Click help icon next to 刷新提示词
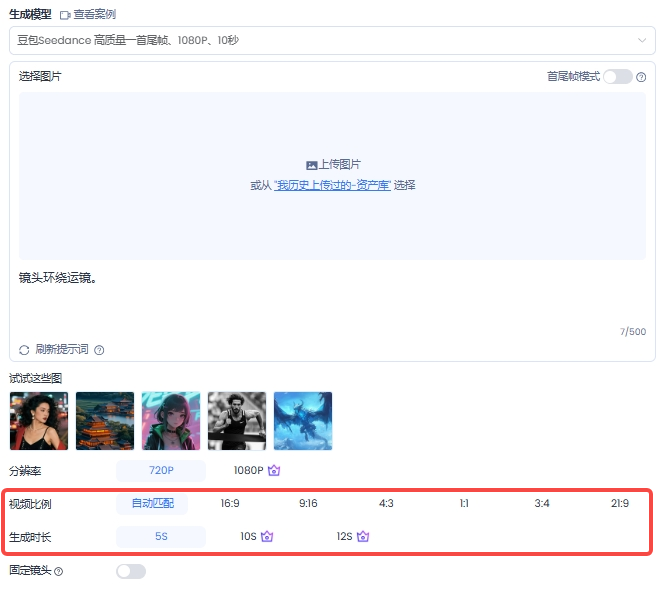The height and width of the screenshot is (603, 663). pyautogui.click(x=99, y=350)
